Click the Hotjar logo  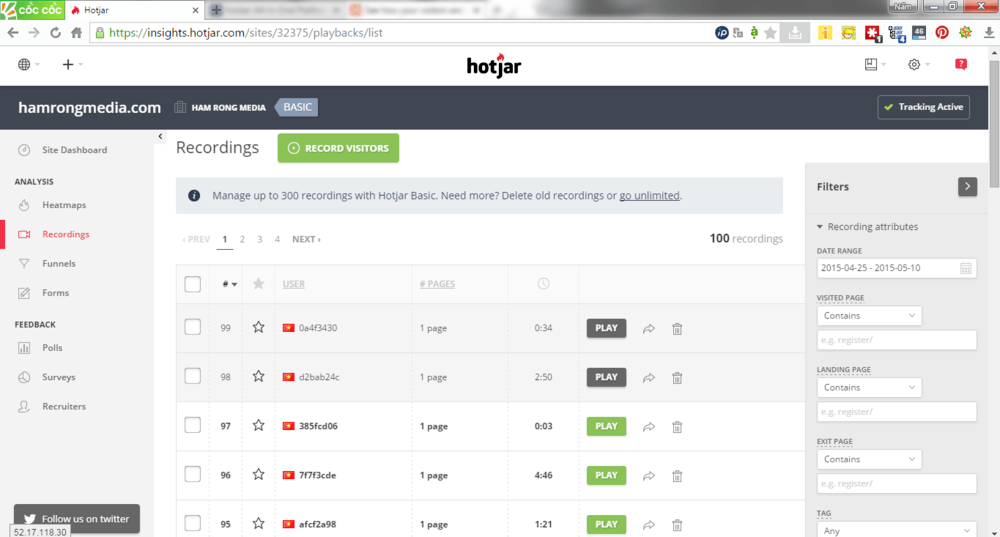[x=494, y=66]
